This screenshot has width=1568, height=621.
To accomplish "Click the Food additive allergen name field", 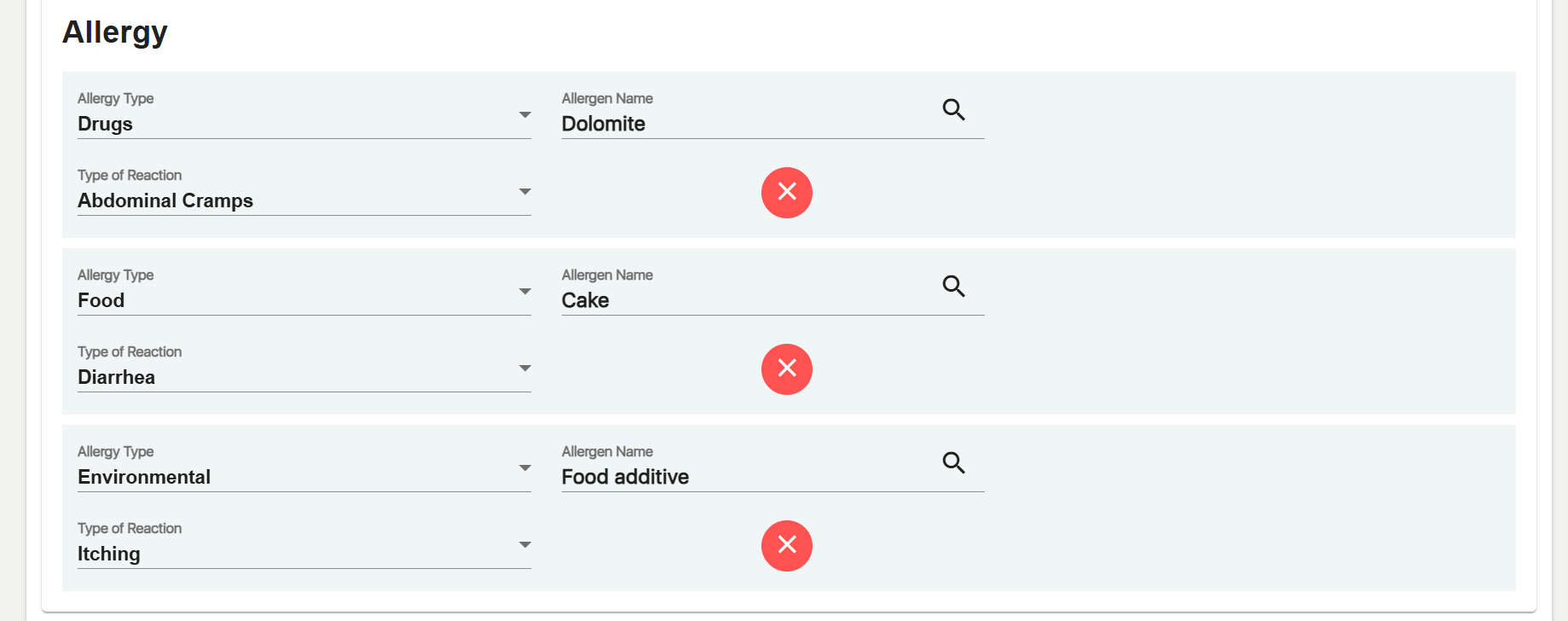I will 742,477.
